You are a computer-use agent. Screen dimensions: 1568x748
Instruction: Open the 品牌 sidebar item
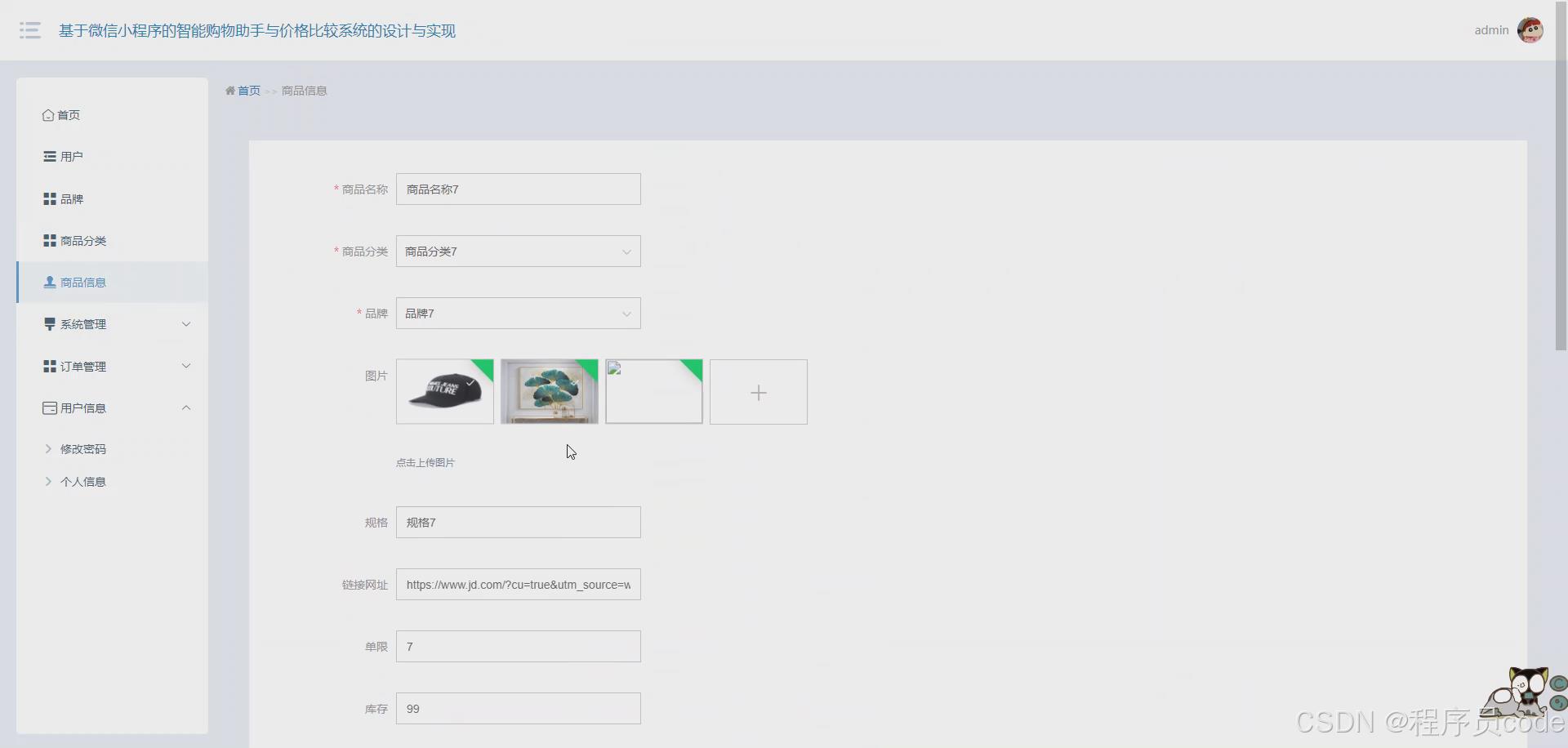[x=112, y=199]
